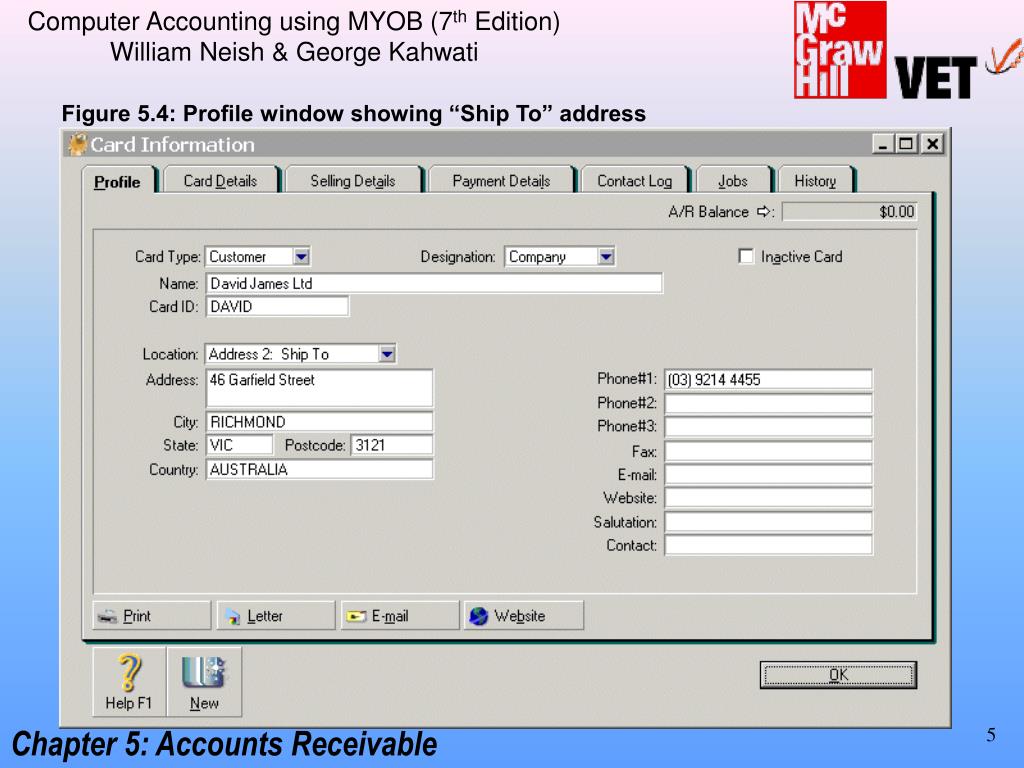
Task: Click the New card icon button
Action: tap(204, 681)
